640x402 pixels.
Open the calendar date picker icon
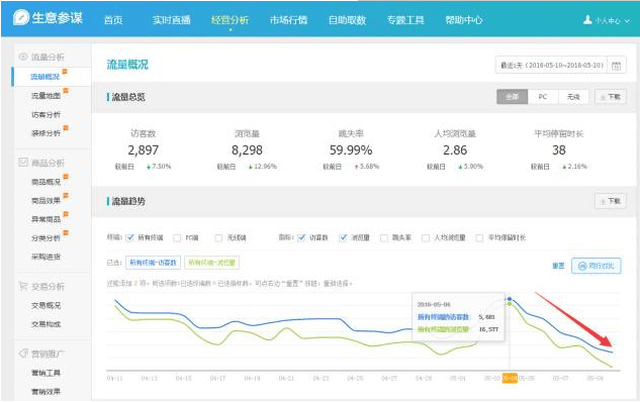(x=617, y=66)
